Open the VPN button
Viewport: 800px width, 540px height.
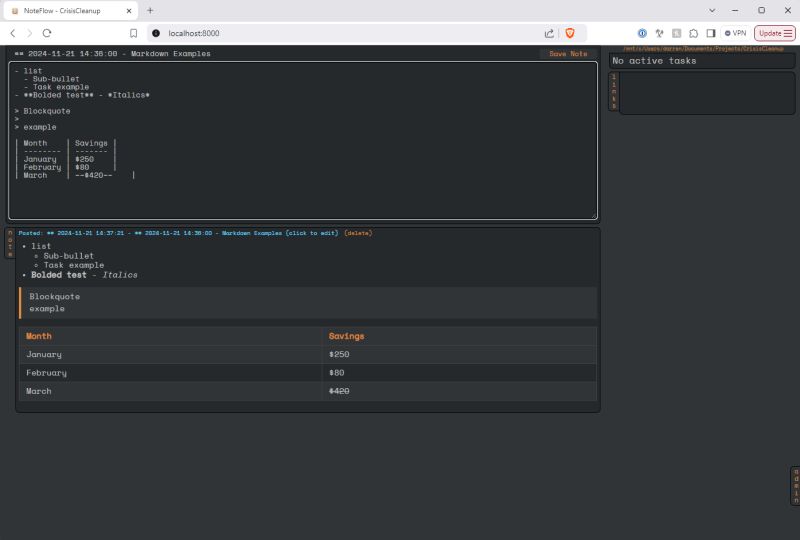tap(736, 33)
